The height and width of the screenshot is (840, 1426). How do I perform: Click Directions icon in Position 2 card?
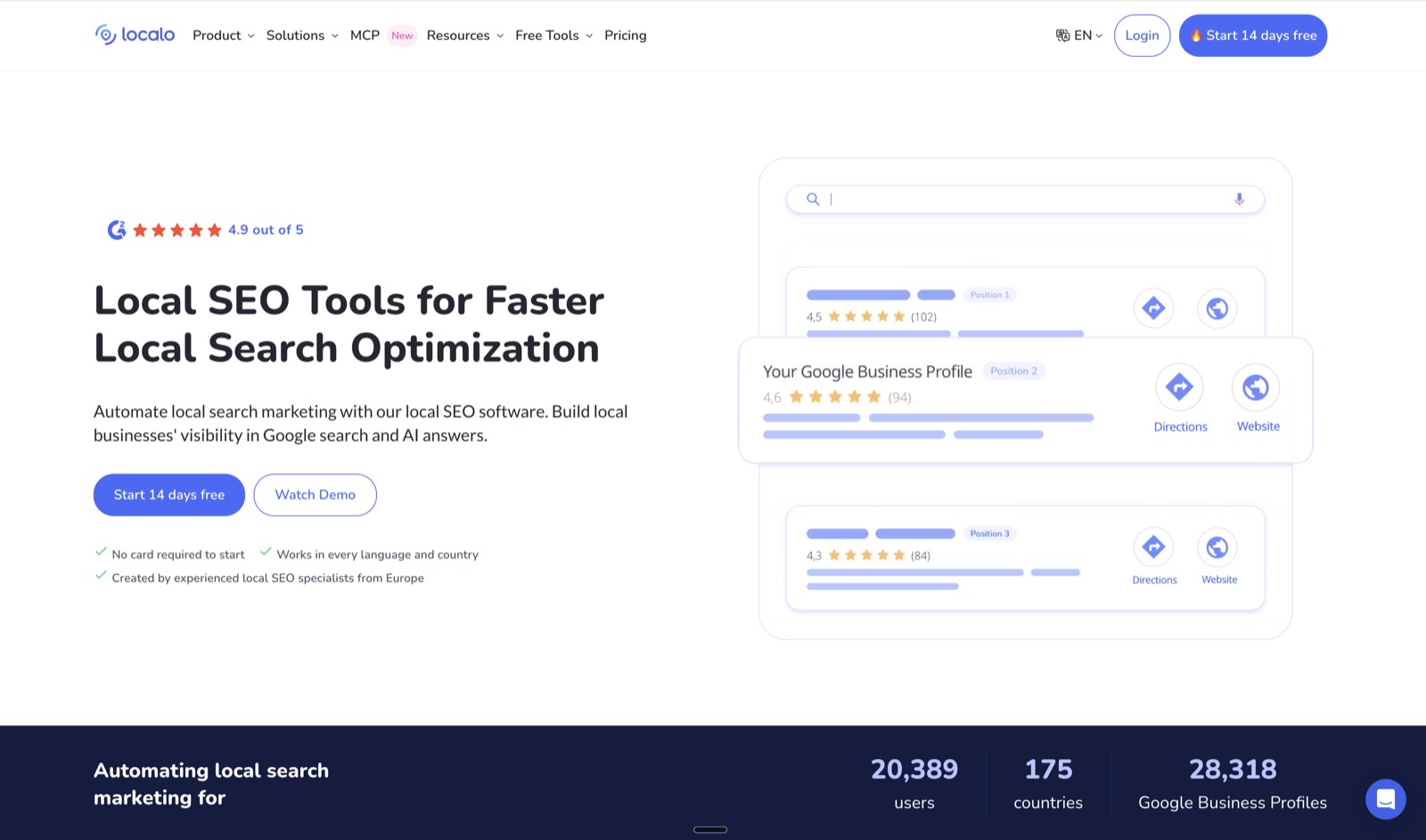1179,387
